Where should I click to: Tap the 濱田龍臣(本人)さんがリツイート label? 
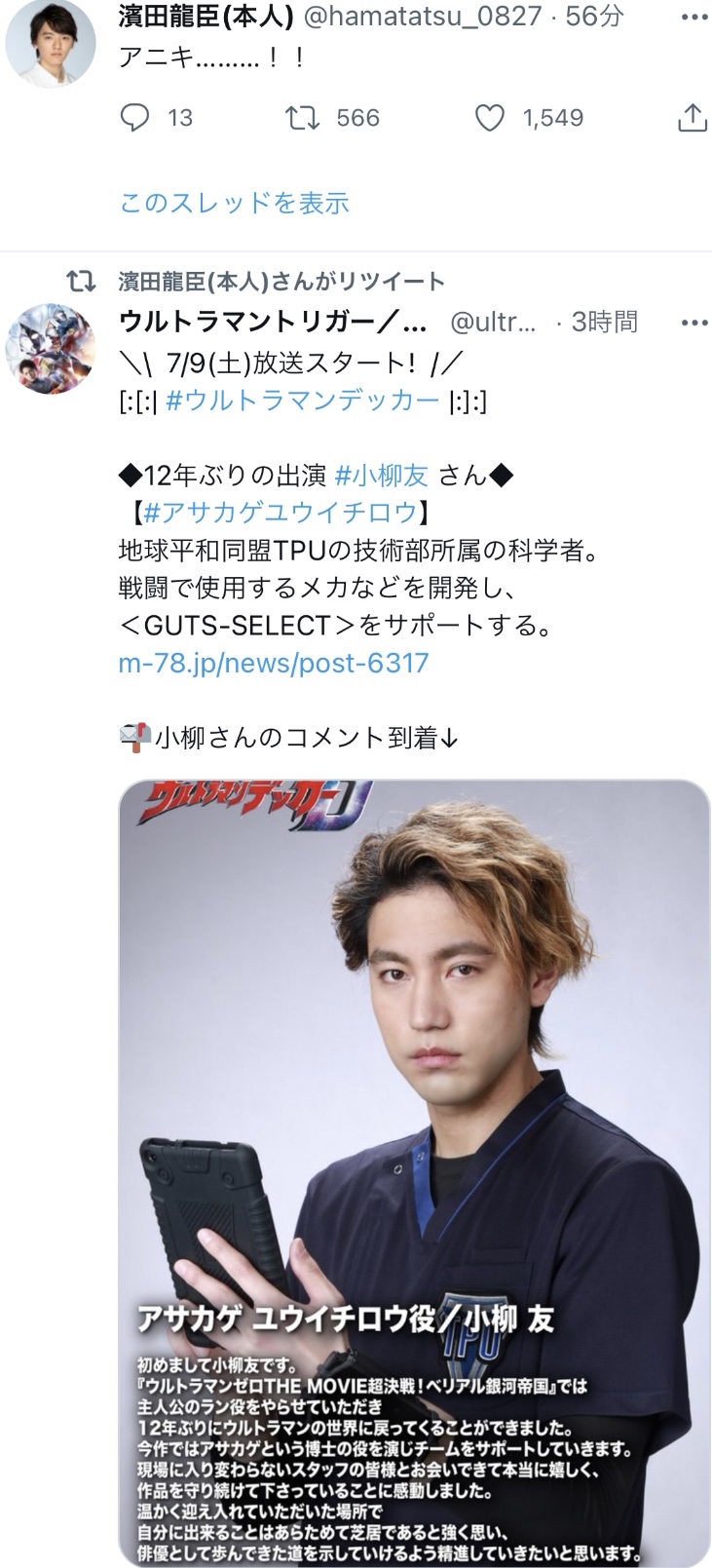(281, 282)
